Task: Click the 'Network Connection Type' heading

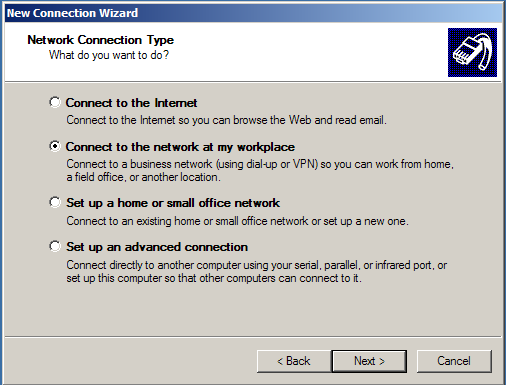Action: point(100,40)
